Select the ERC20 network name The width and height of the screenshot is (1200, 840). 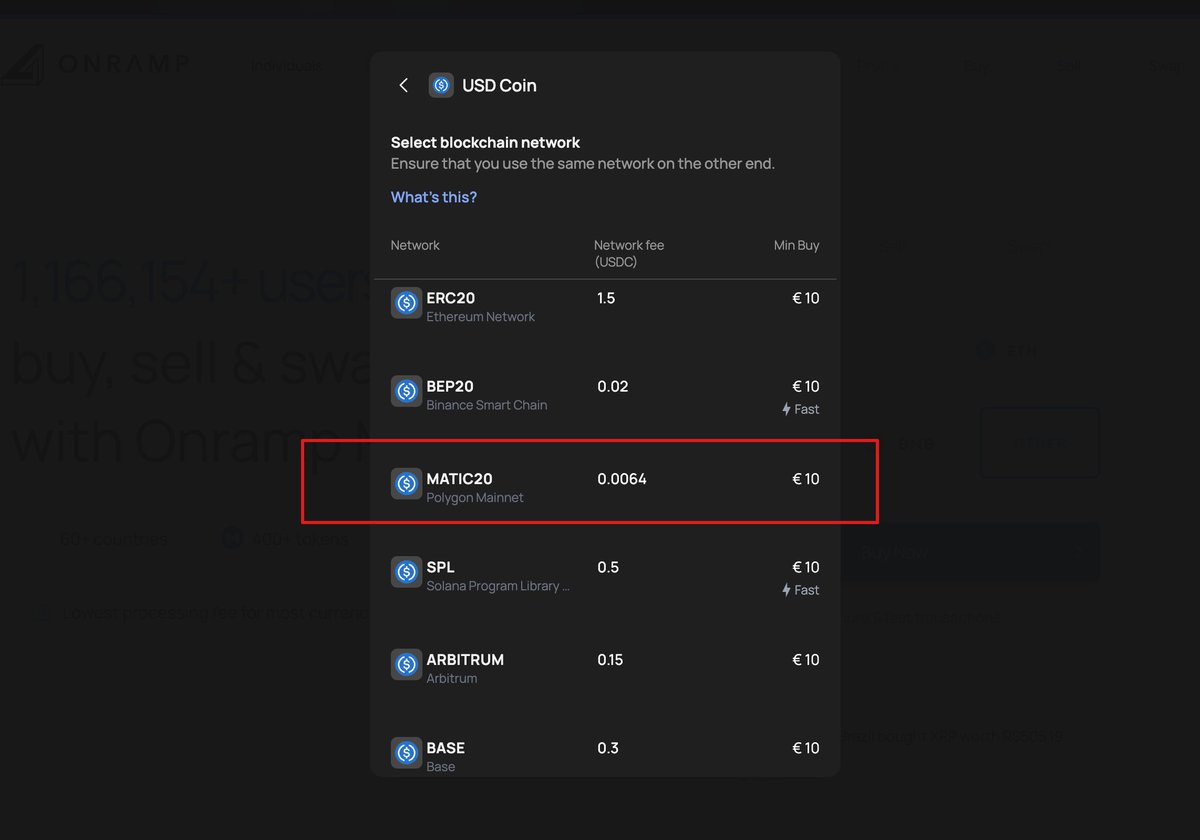[451, 298]
